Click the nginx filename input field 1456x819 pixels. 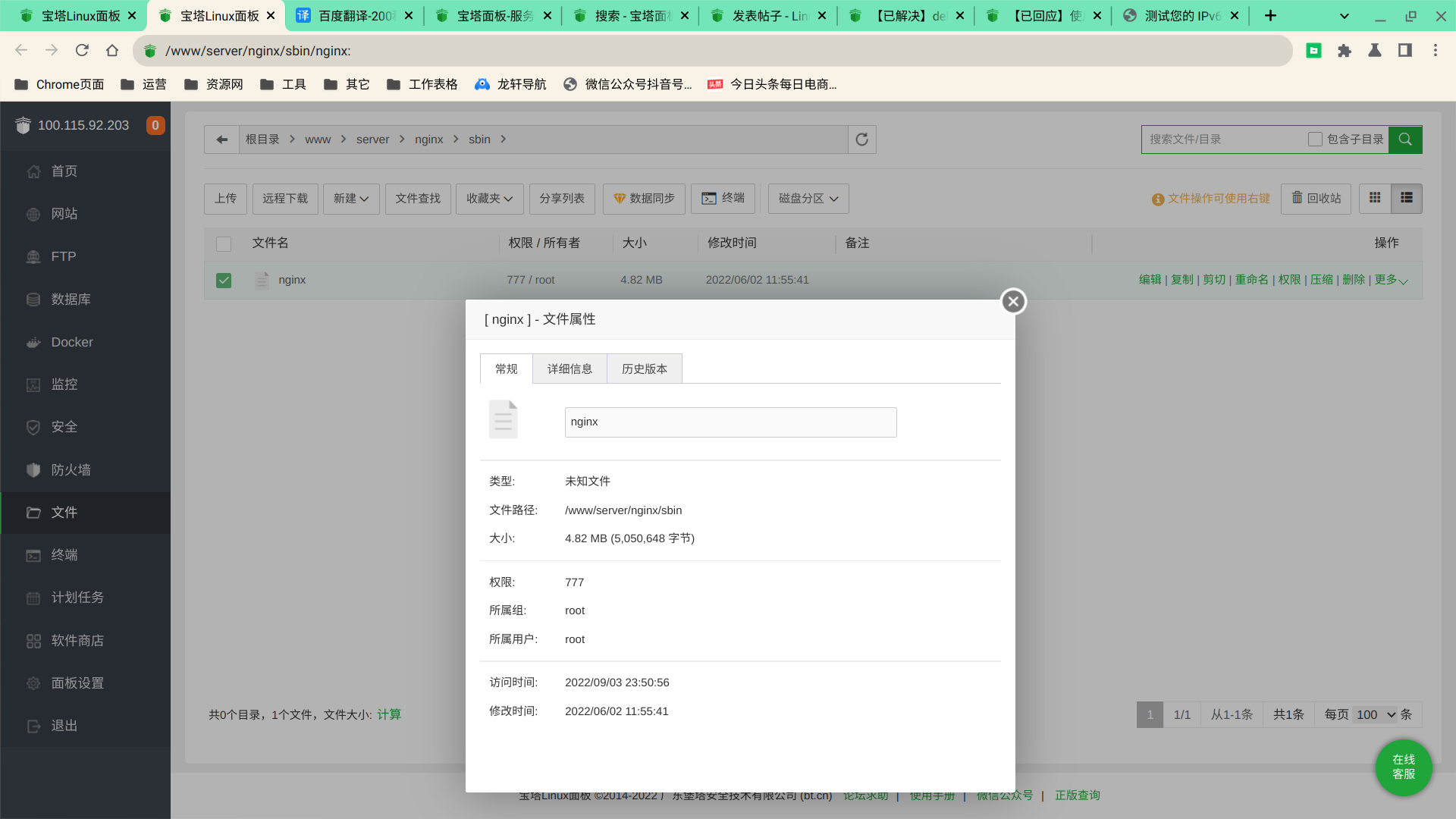coord(730,422)
